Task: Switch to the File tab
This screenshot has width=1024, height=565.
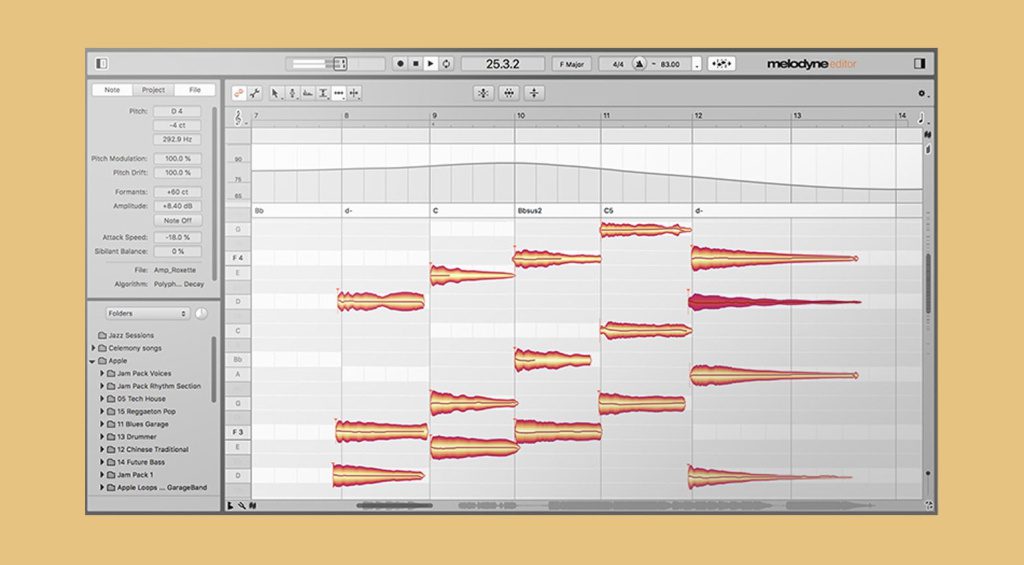Action: (194, 90)
